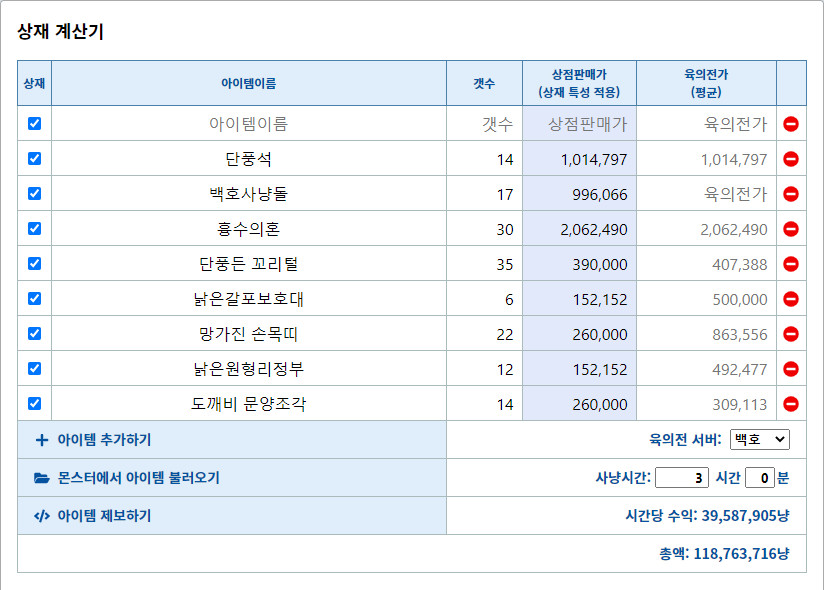Delete 낡은원형리정부 via red minus
This screenshot has width=824, height=590.
(x=791, y=368)
